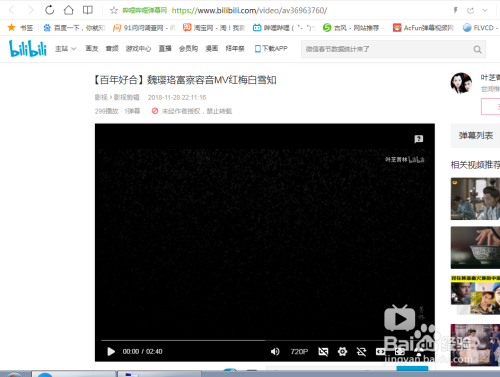
Task: Click the bilibili logo
Action: pyautogui.click(x=28, y=48)
